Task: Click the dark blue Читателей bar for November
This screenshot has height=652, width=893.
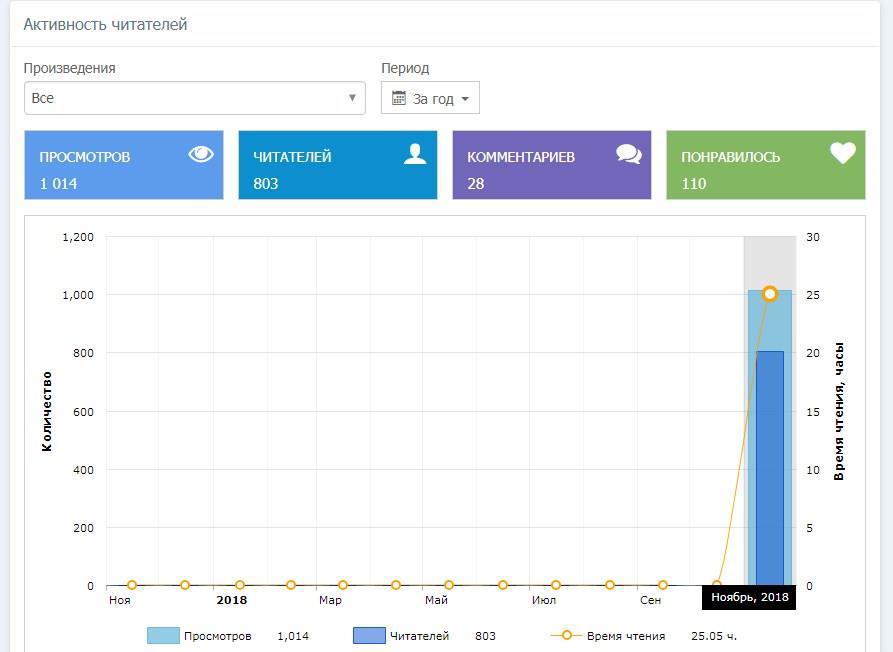Action: pyautogui.click(x=770, y=470)
